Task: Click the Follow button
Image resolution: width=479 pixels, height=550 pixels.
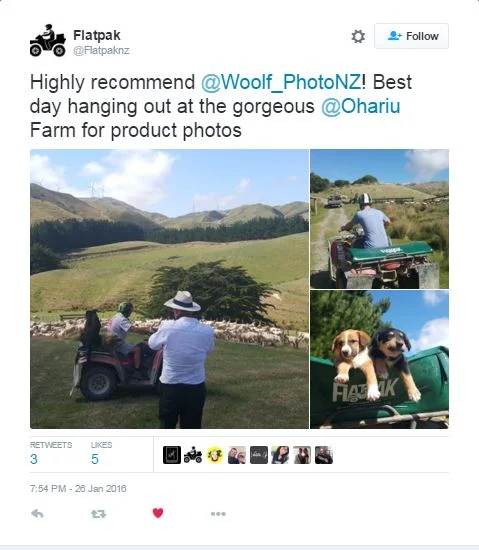Action: click(x=411, y=36)
